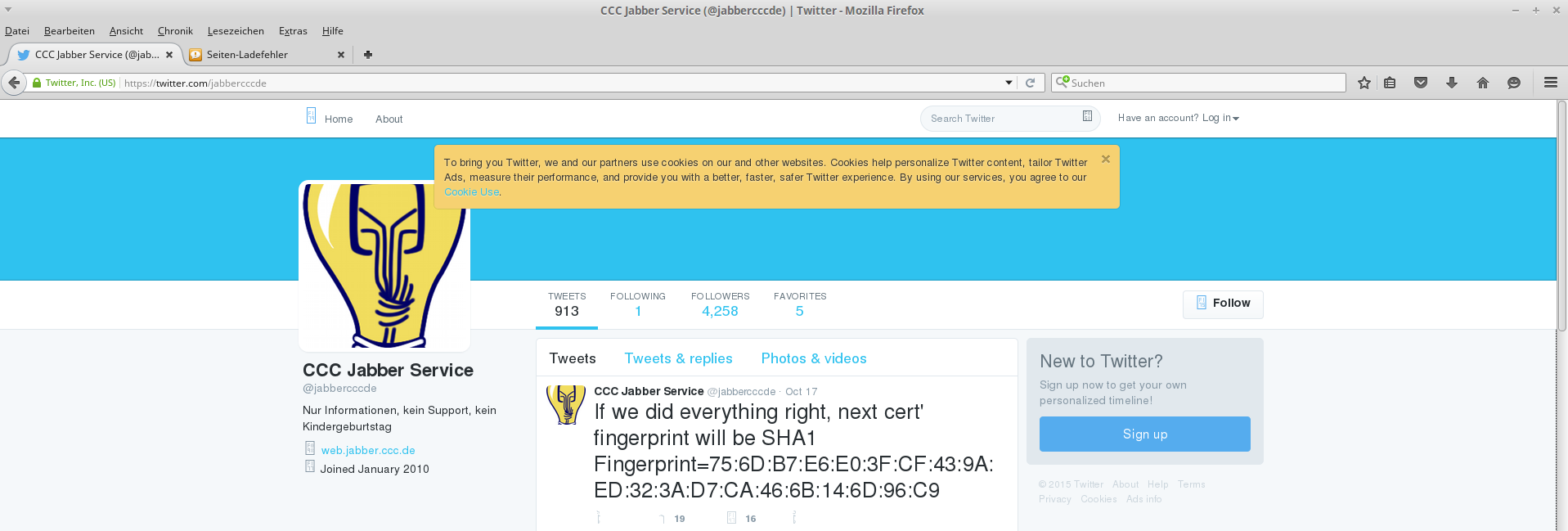Open the Lesezeichen menu
Viewport: 1568px width, 531px height.
click(236, 31)
